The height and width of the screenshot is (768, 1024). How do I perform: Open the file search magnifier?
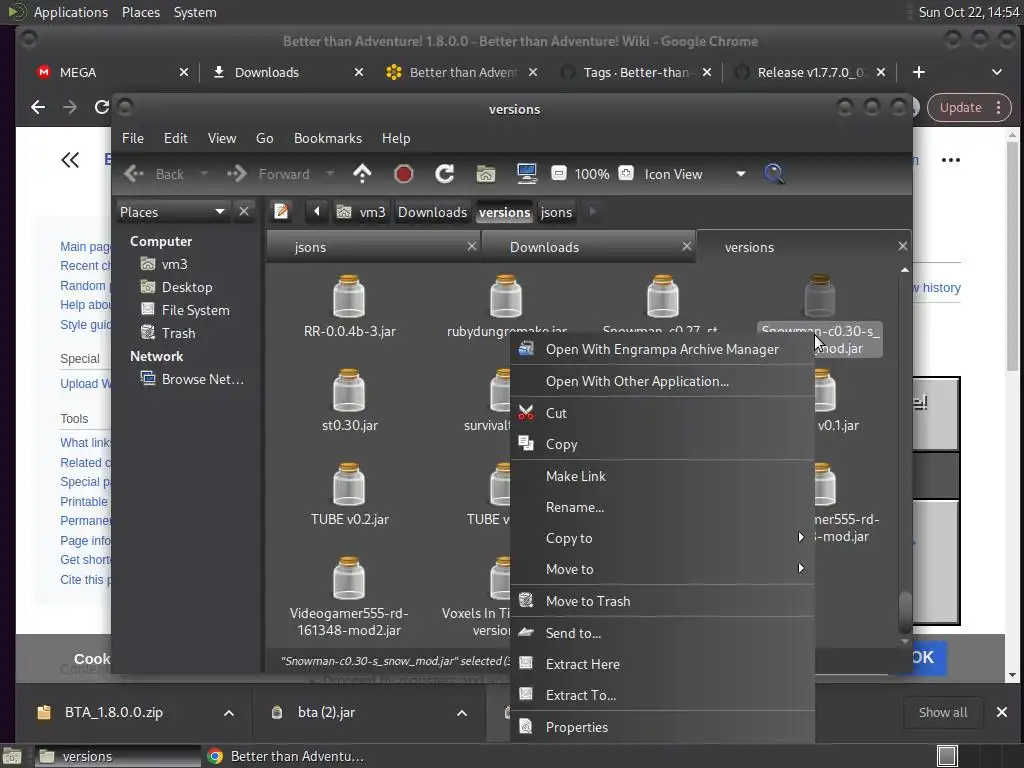[x=774, y=174]
